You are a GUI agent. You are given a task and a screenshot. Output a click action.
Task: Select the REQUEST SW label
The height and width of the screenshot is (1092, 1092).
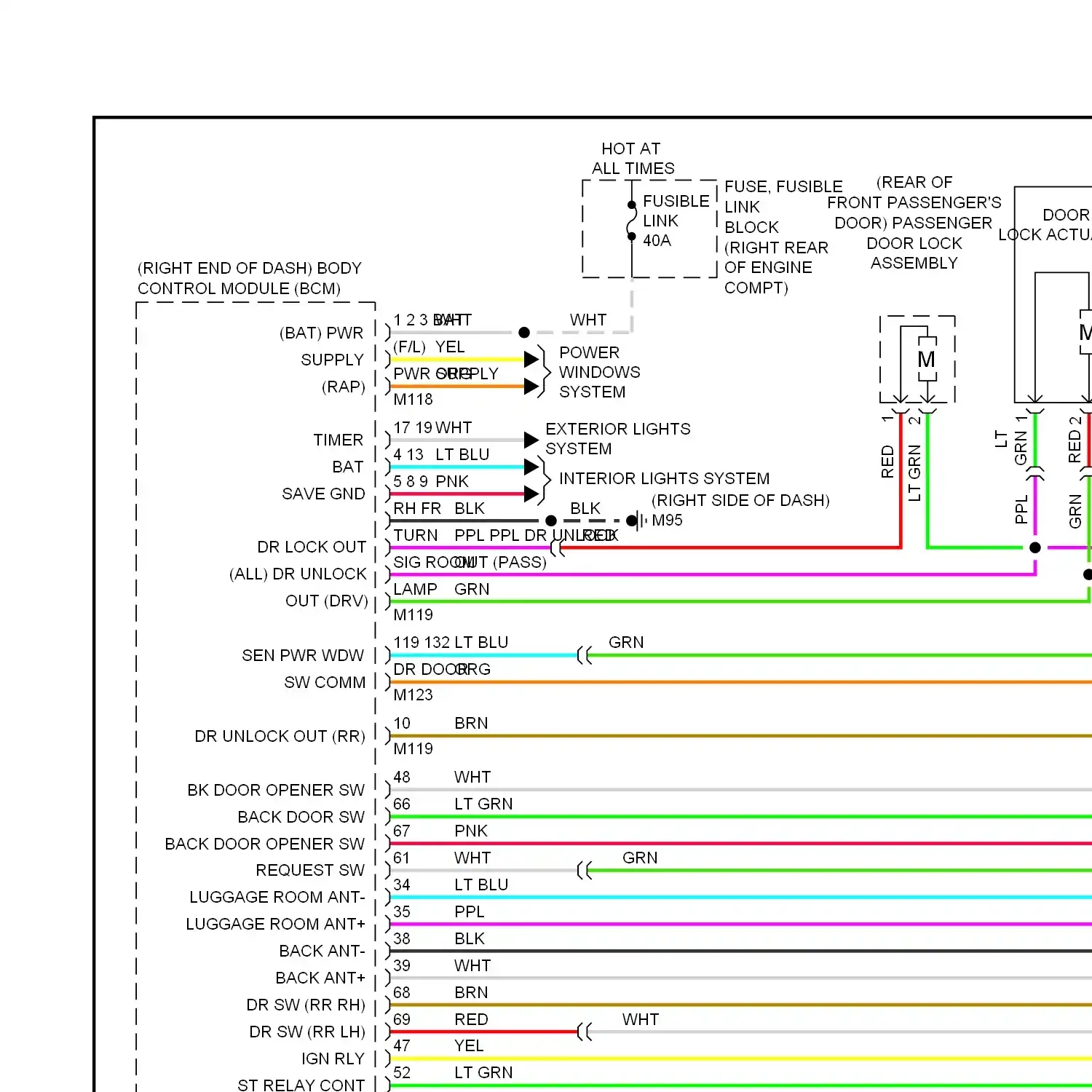click(x=310, y=870)
